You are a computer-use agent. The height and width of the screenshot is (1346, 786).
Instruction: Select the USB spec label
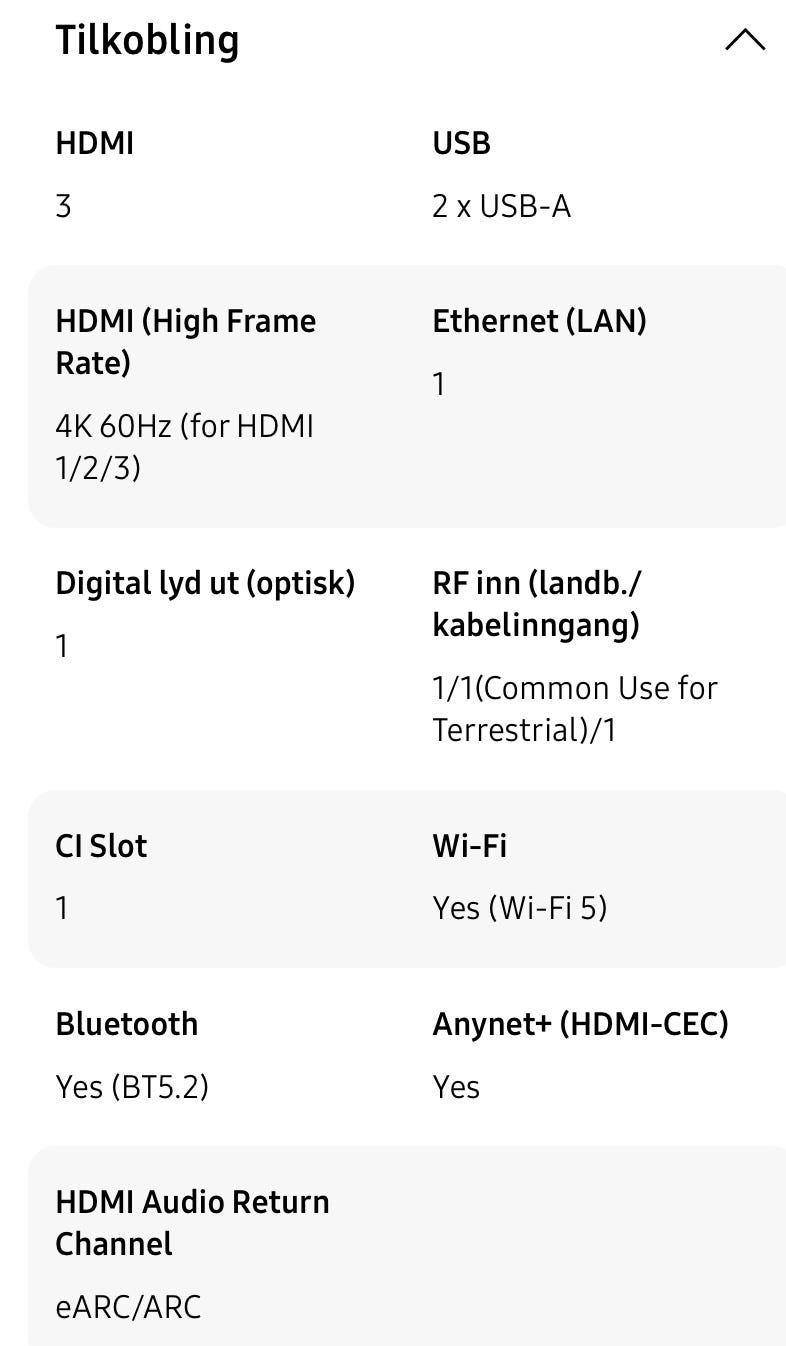[x=461, y=143]
